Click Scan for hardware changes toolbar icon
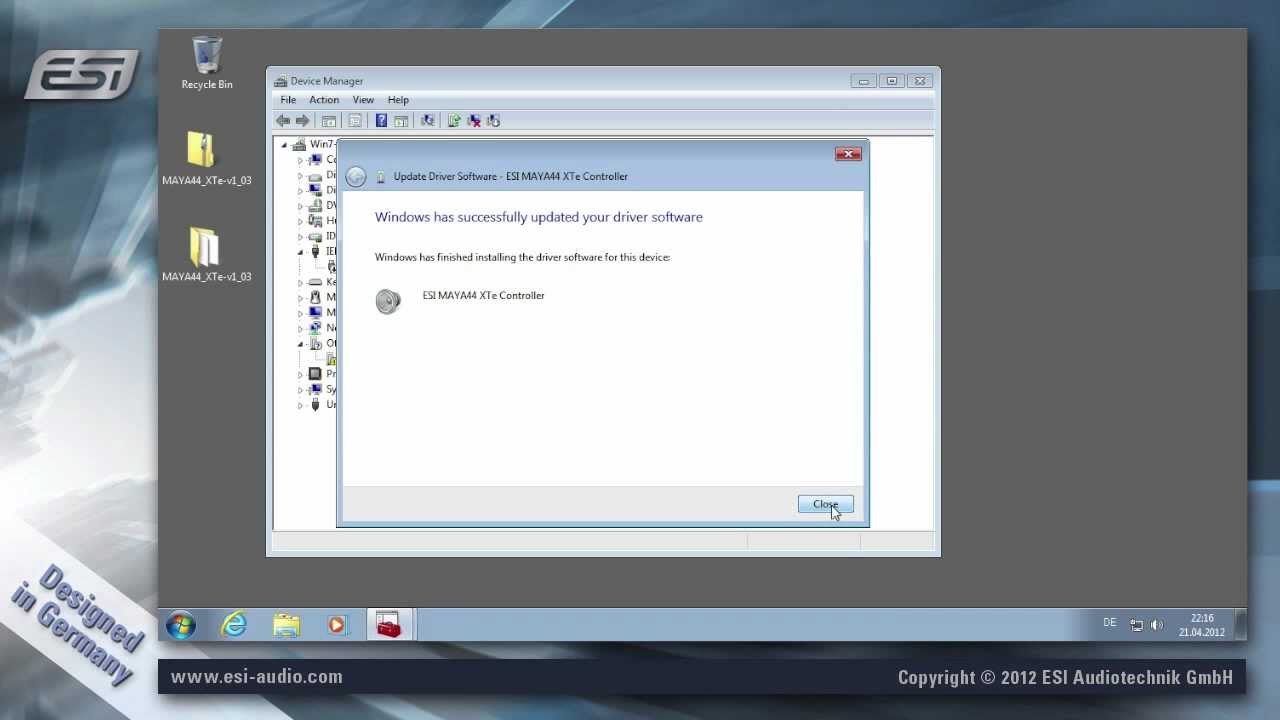The image size is (1280, 720). click(427, 121)
